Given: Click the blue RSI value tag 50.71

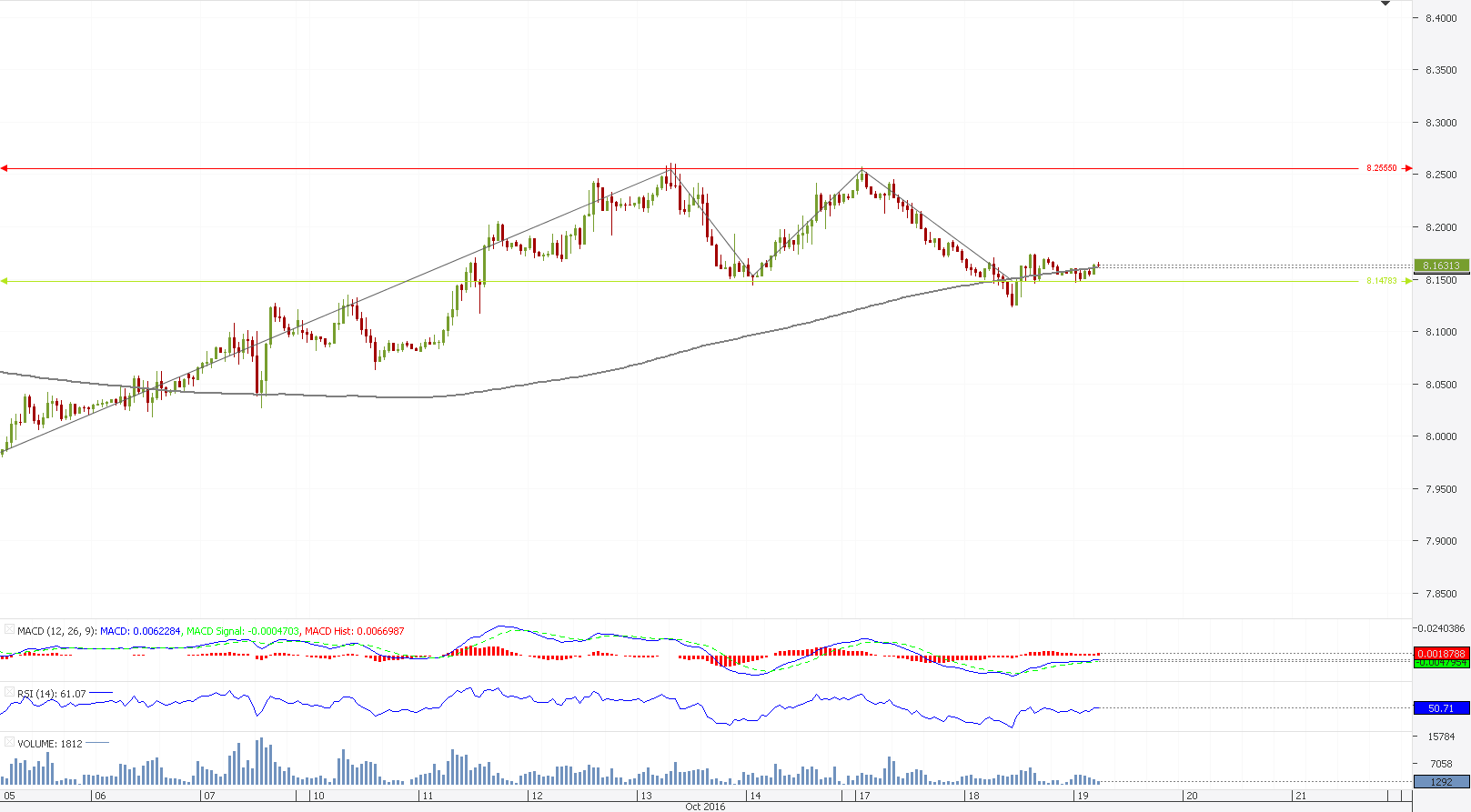Looking at the screenshot, I should 1442,708.
